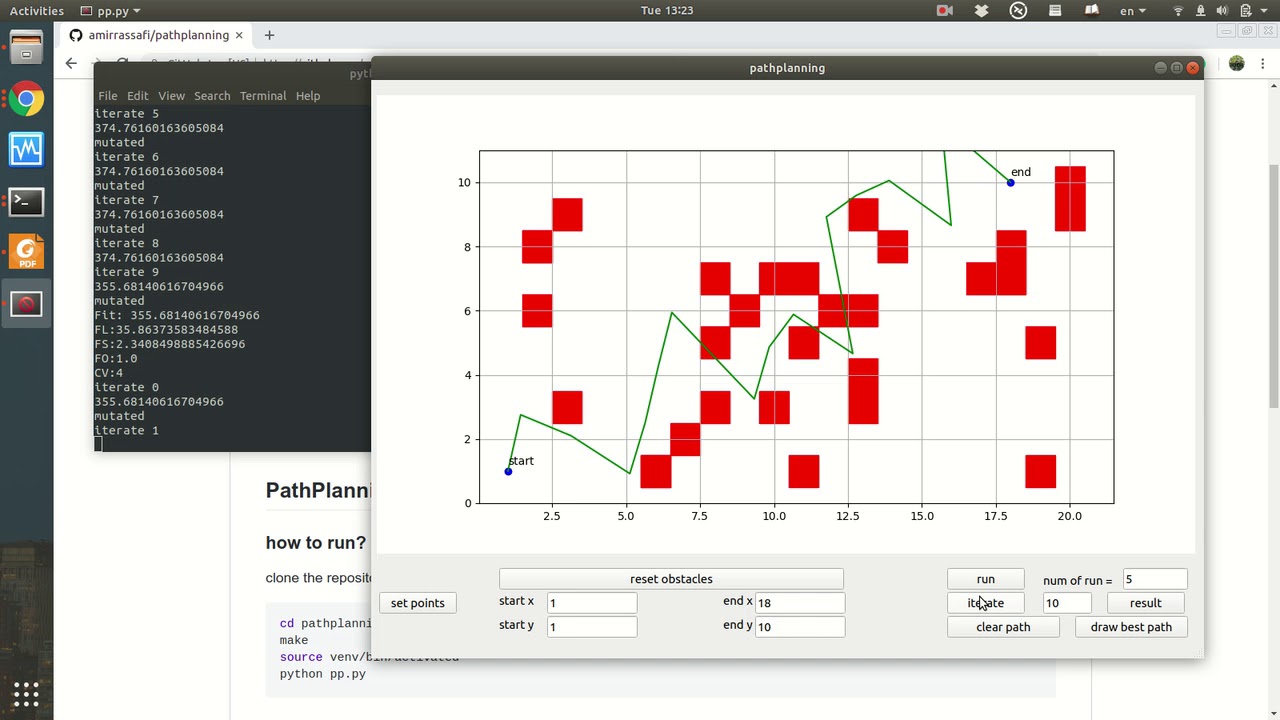Click 'FL:35.86373583484588' line in the terminal
Viewport: 1280px width, 720px height.
click(166, 330)
